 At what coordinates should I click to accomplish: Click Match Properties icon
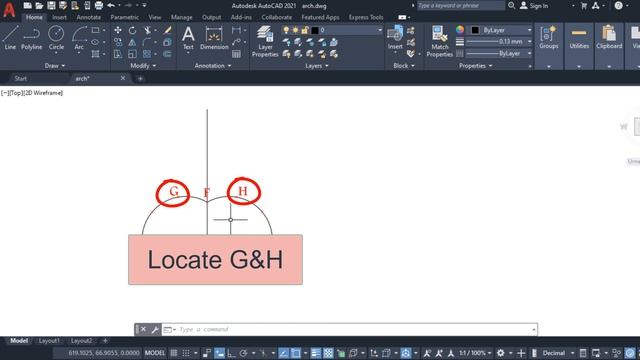[440, 41]
